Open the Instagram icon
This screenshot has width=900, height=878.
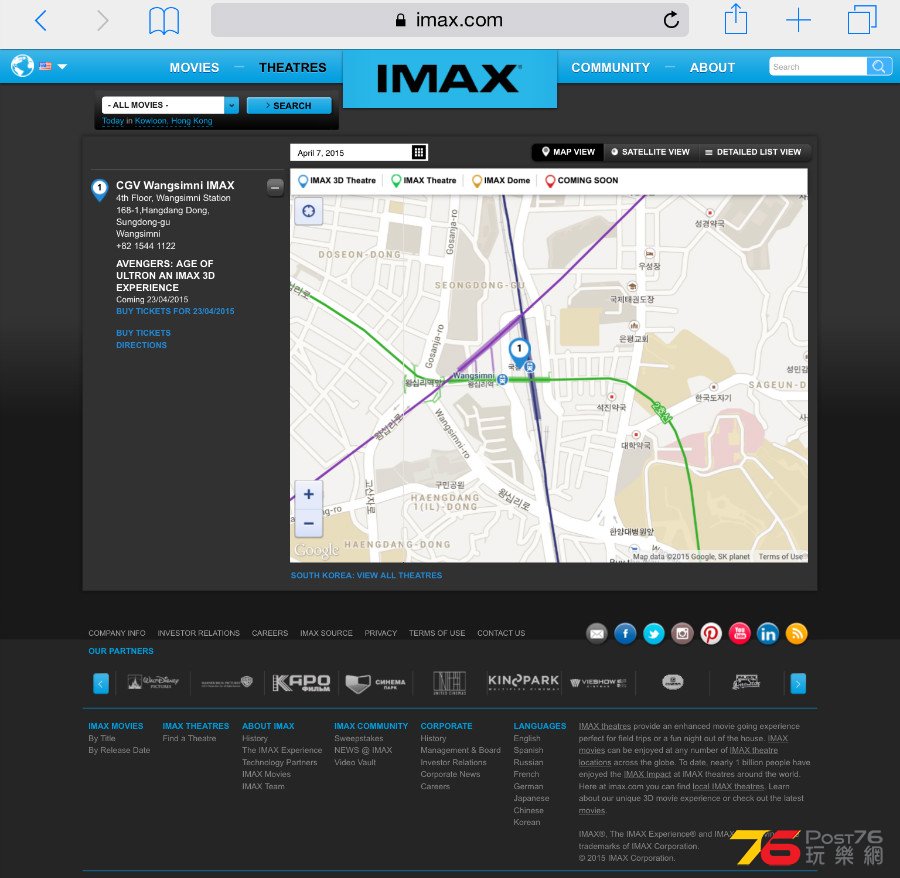click(682, 634)
